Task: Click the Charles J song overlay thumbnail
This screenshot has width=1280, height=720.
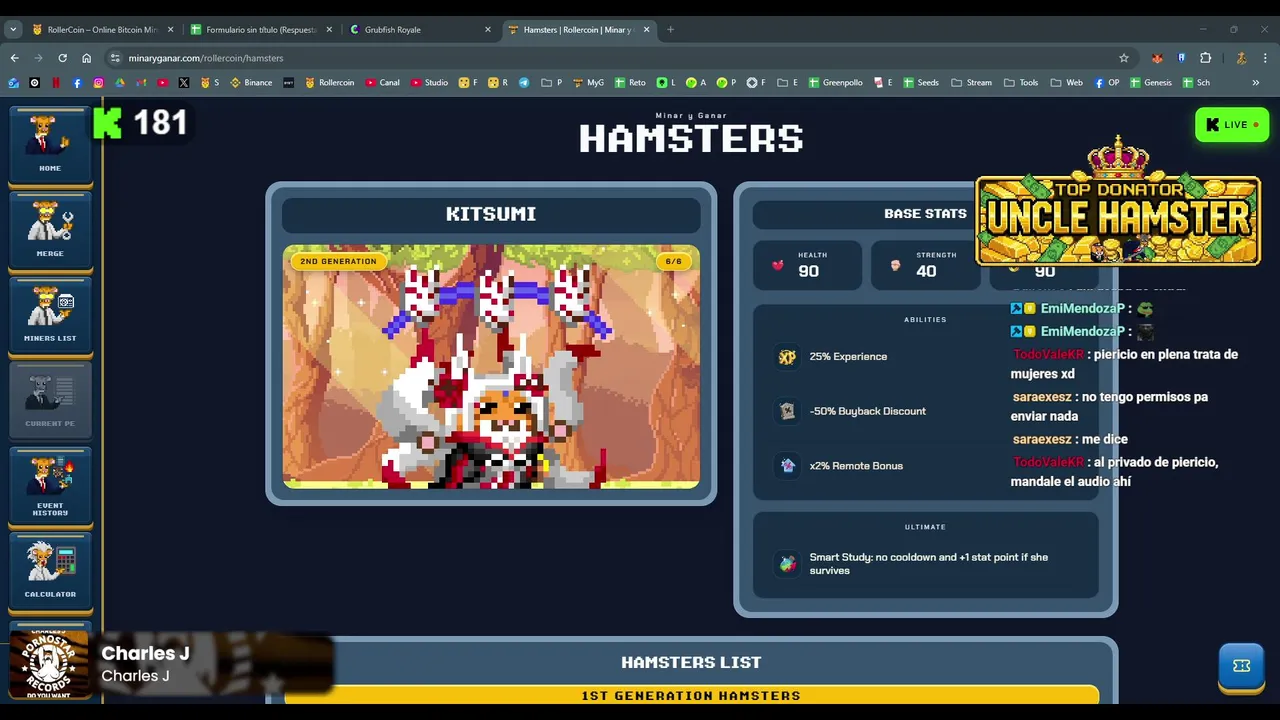Action: click(x=49, y=662)
